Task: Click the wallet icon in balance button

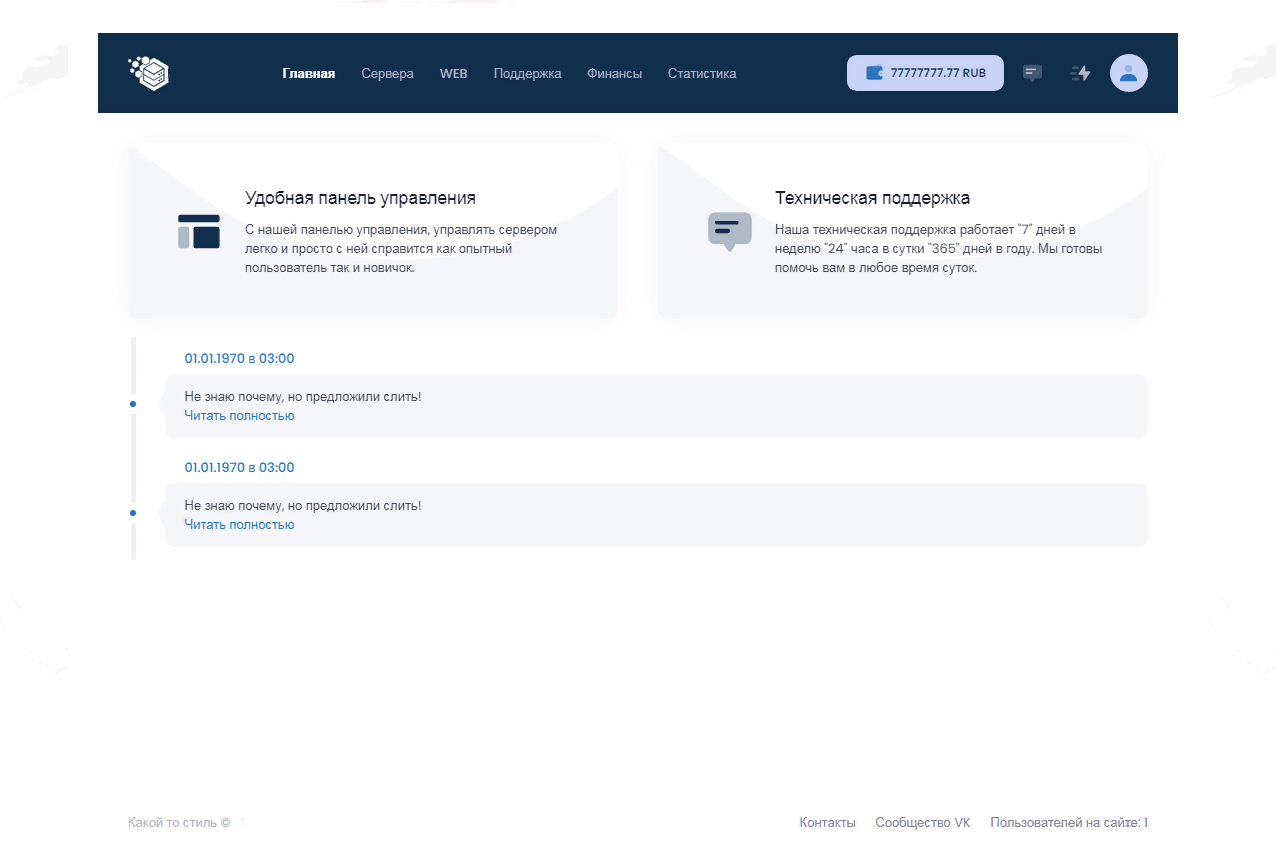Action: pos(874,73)
